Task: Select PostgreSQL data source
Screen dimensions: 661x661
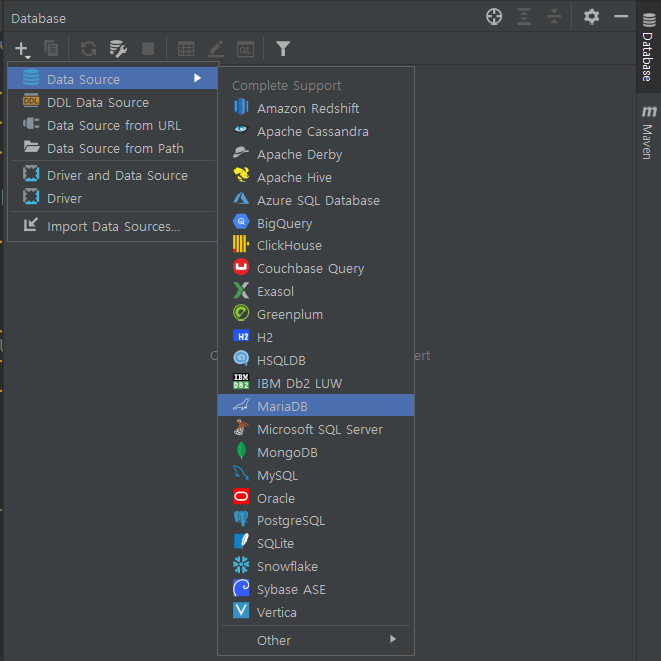Action: coord(316,520)
